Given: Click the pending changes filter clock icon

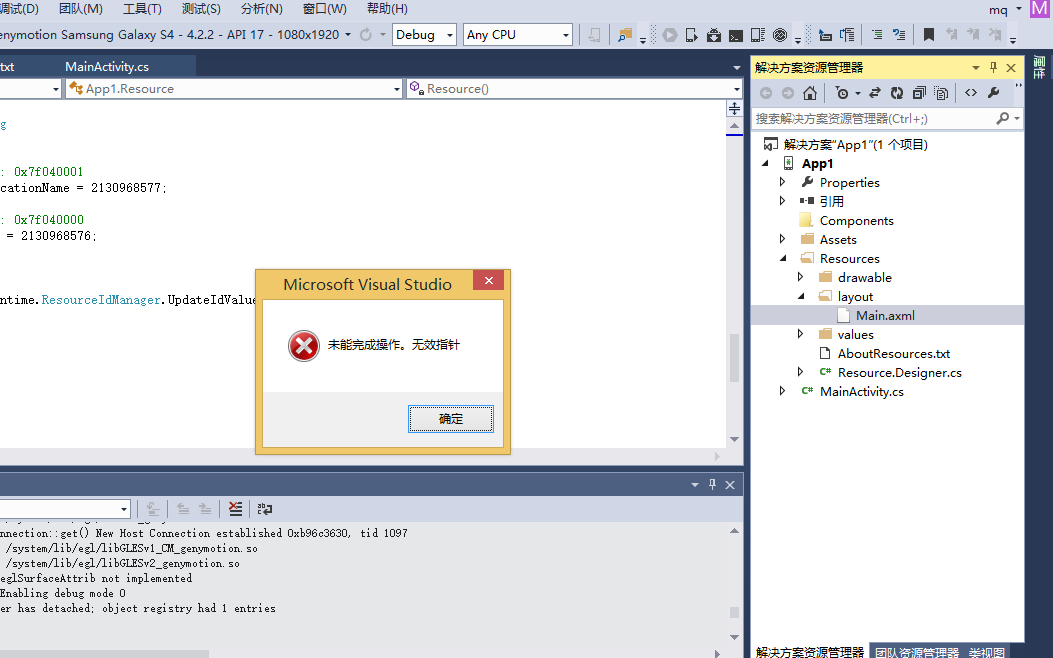Looking at the screenshot, I should [x=842, y=93].
